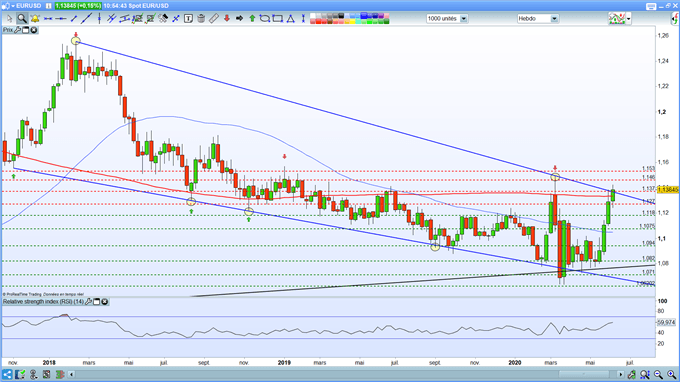Click the indicators chart style button
Viewport: 680px width, 382px height.
[617, 19]
